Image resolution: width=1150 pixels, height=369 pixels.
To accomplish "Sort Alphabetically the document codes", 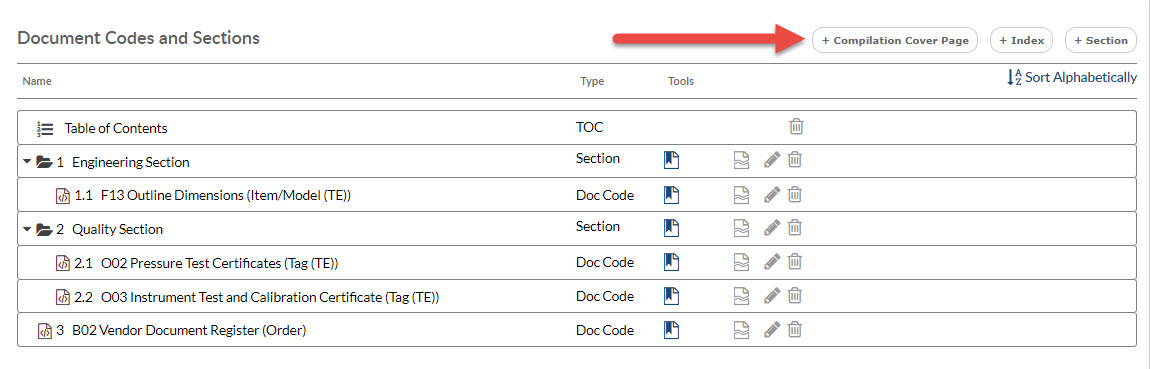I will tap(1072, 77).
